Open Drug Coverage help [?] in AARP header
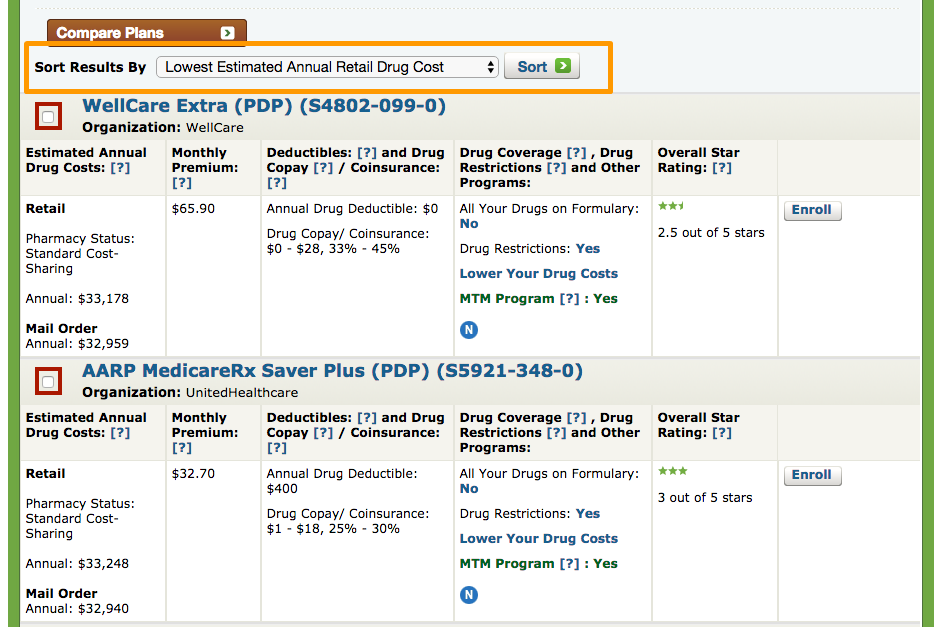 (x=576, y=418)
